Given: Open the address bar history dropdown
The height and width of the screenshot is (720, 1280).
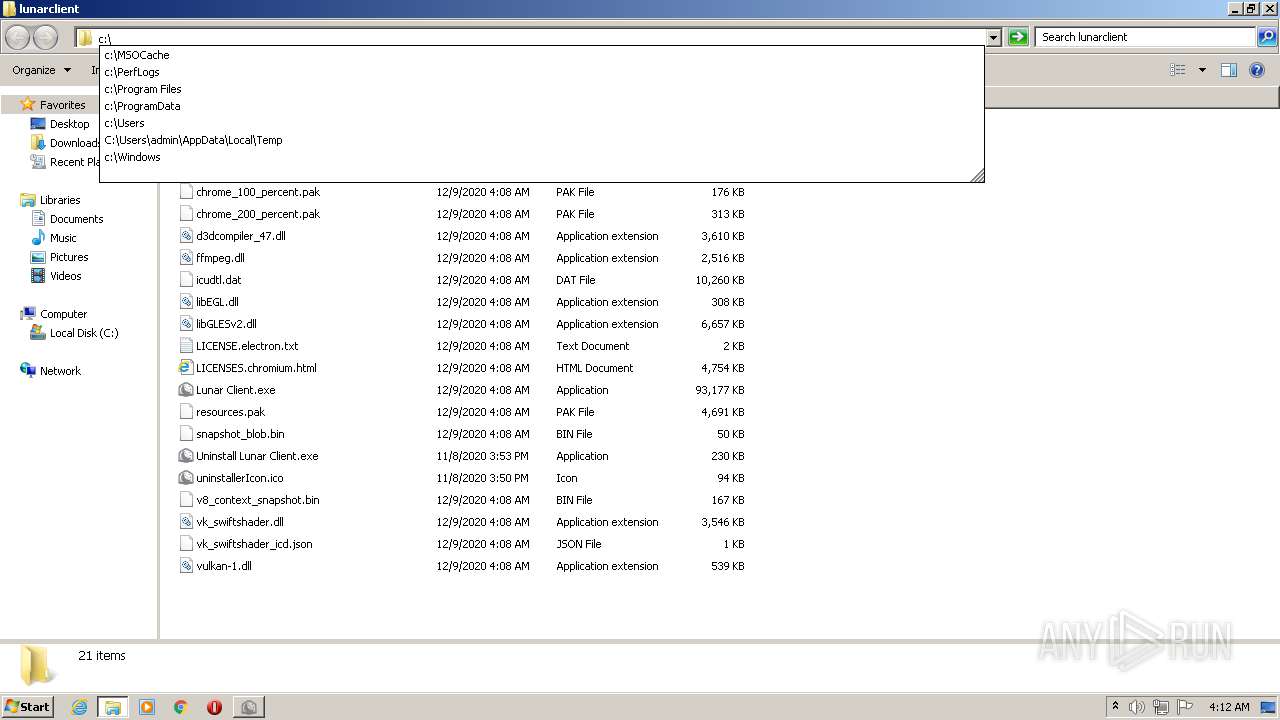Looking at the screenshot, I should [x=993, y=38].
